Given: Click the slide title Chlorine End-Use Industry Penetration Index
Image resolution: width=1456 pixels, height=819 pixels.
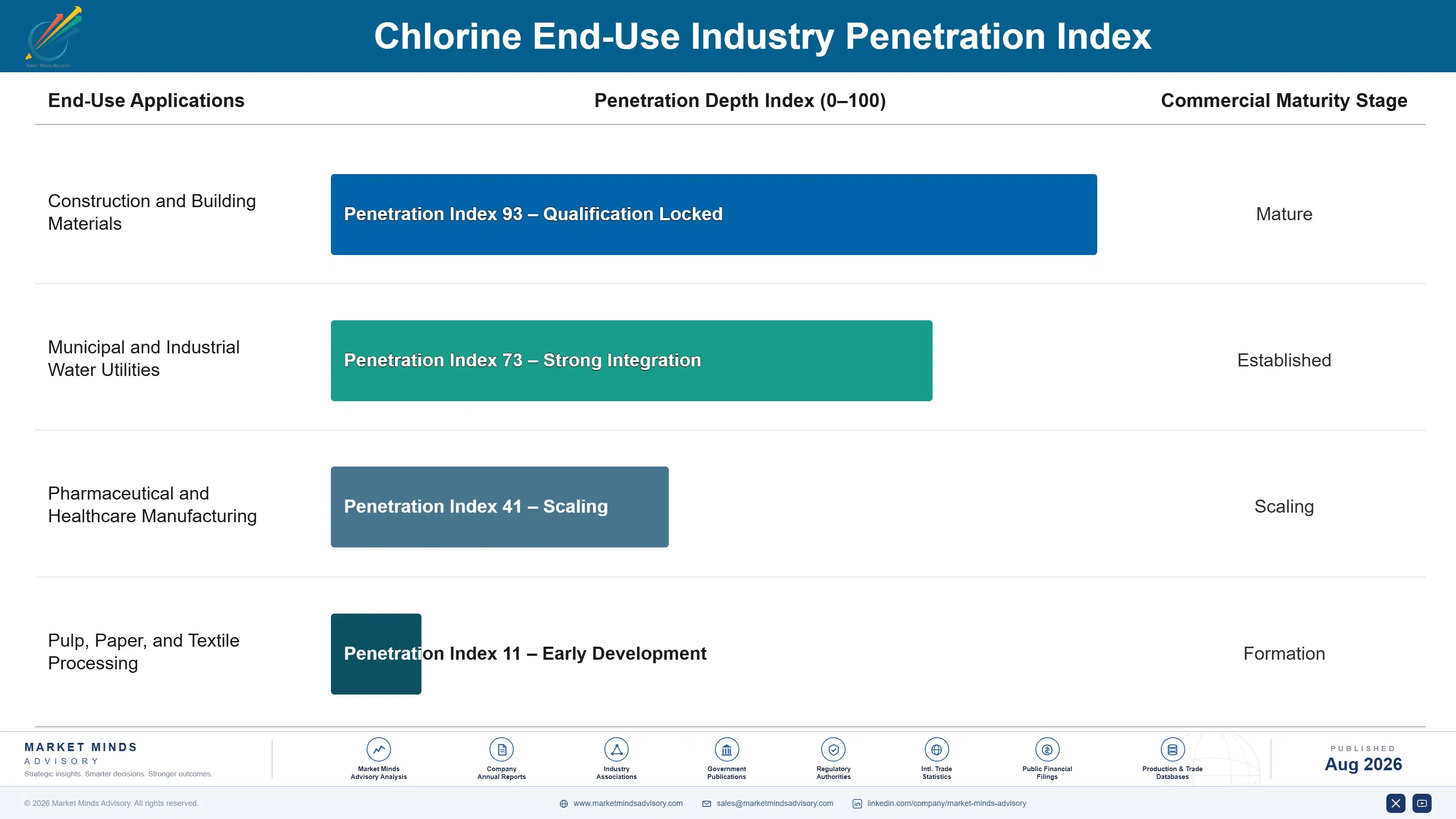Looking at the screenshot, I should click(x=762, y=36).
